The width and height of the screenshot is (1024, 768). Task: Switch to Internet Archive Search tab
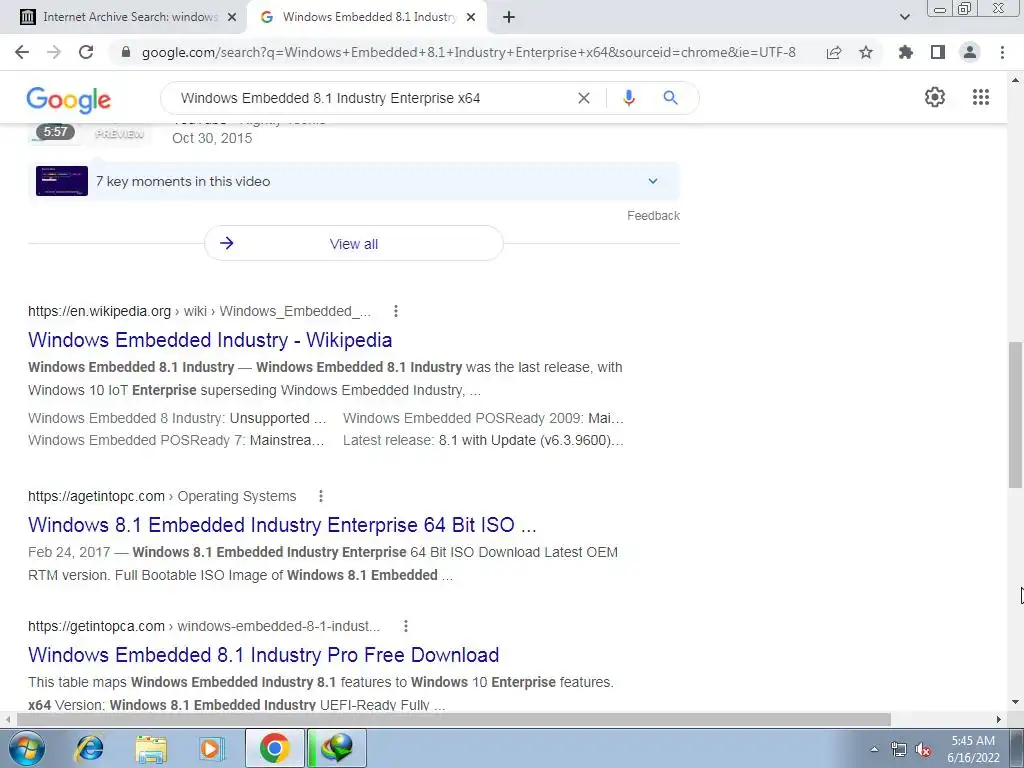pos(130,17)
